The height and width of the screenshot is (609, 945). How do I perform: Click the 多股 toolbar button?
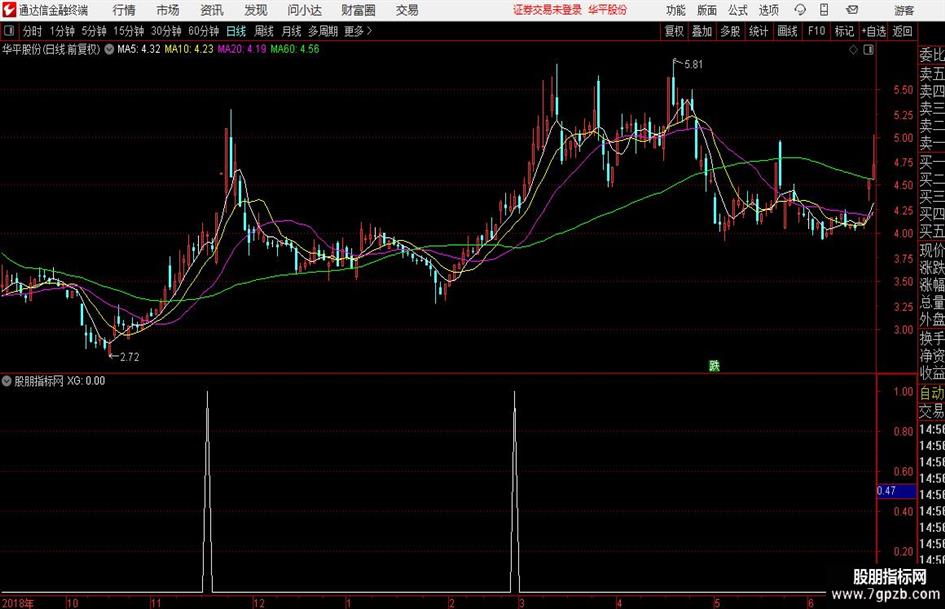[730, 31]
